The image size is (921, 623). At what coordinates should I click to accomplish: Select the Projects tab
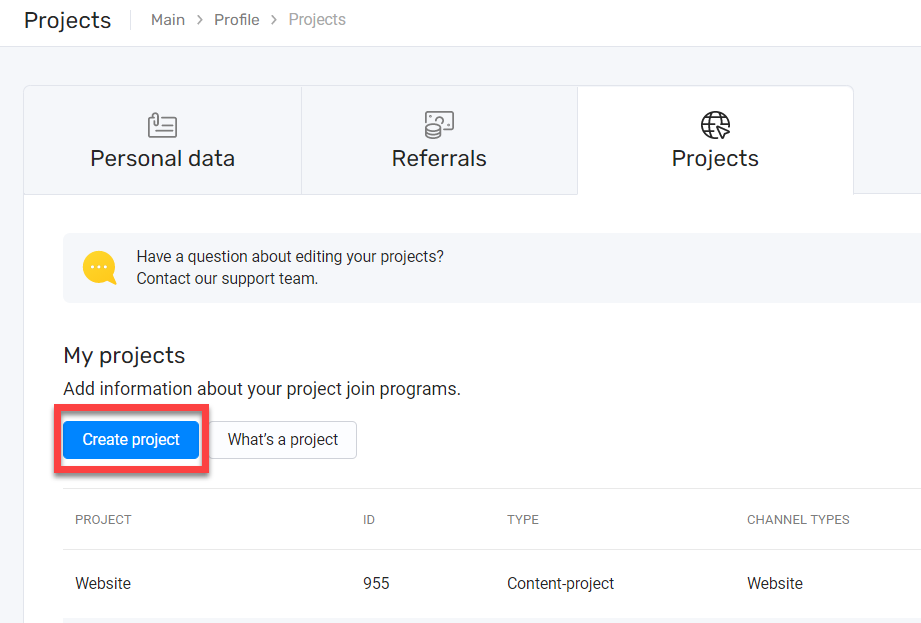[715, 140]
